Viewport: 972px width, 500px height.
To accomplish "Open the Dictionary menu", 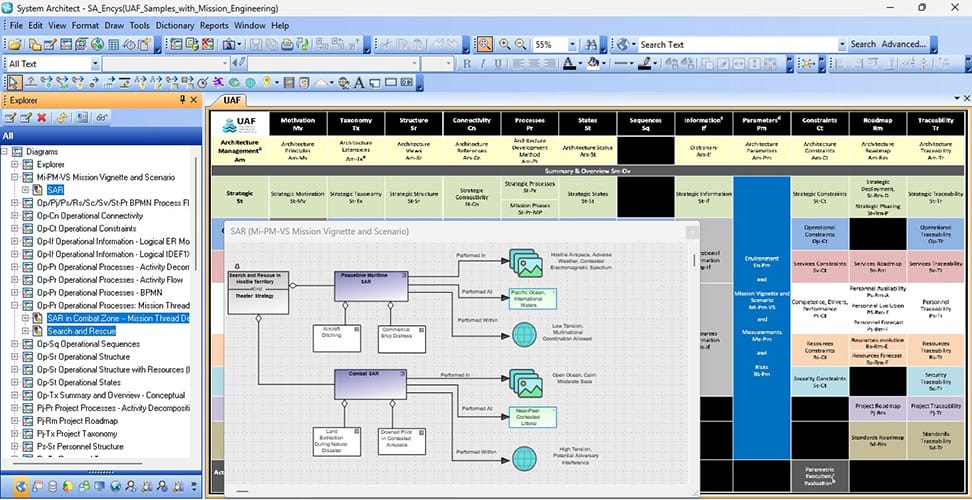I will point(175,25).
